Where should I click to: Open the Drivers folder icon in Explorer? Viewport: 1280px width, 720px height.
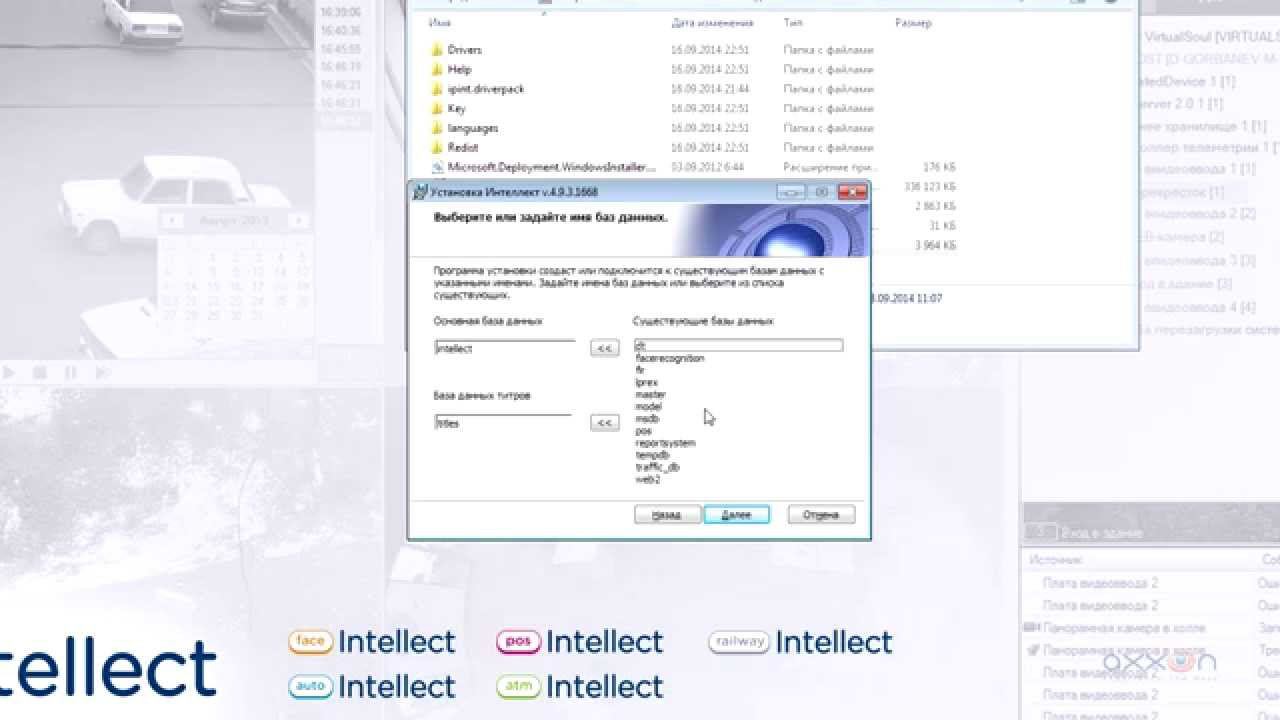click(437, 50)
